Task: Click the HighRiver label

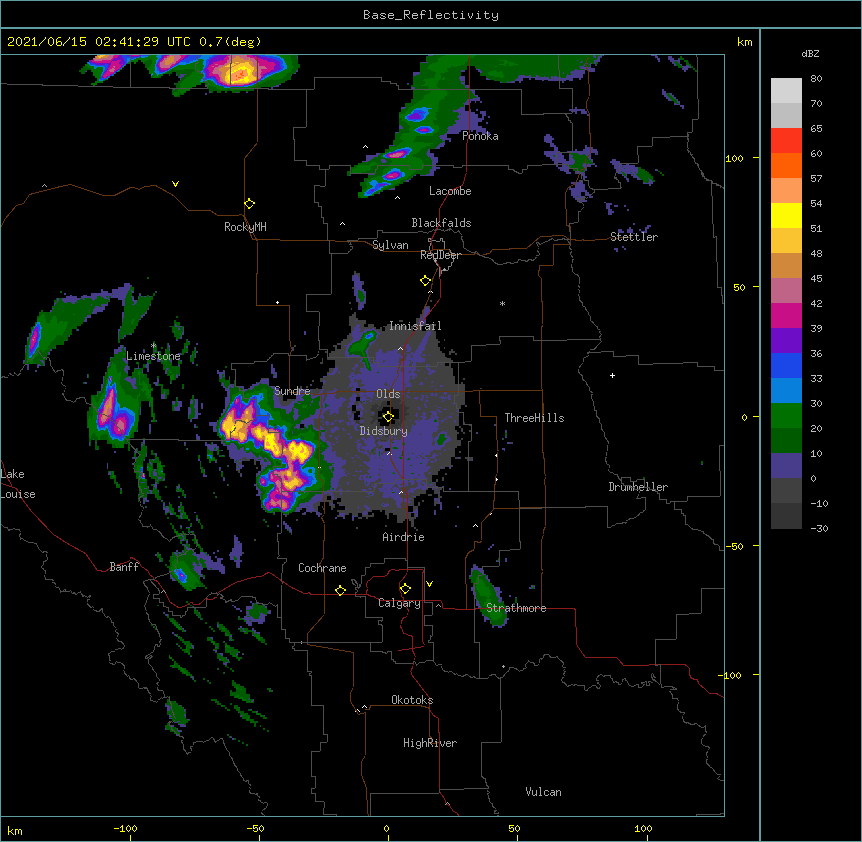Action: (x=430, y=743)
